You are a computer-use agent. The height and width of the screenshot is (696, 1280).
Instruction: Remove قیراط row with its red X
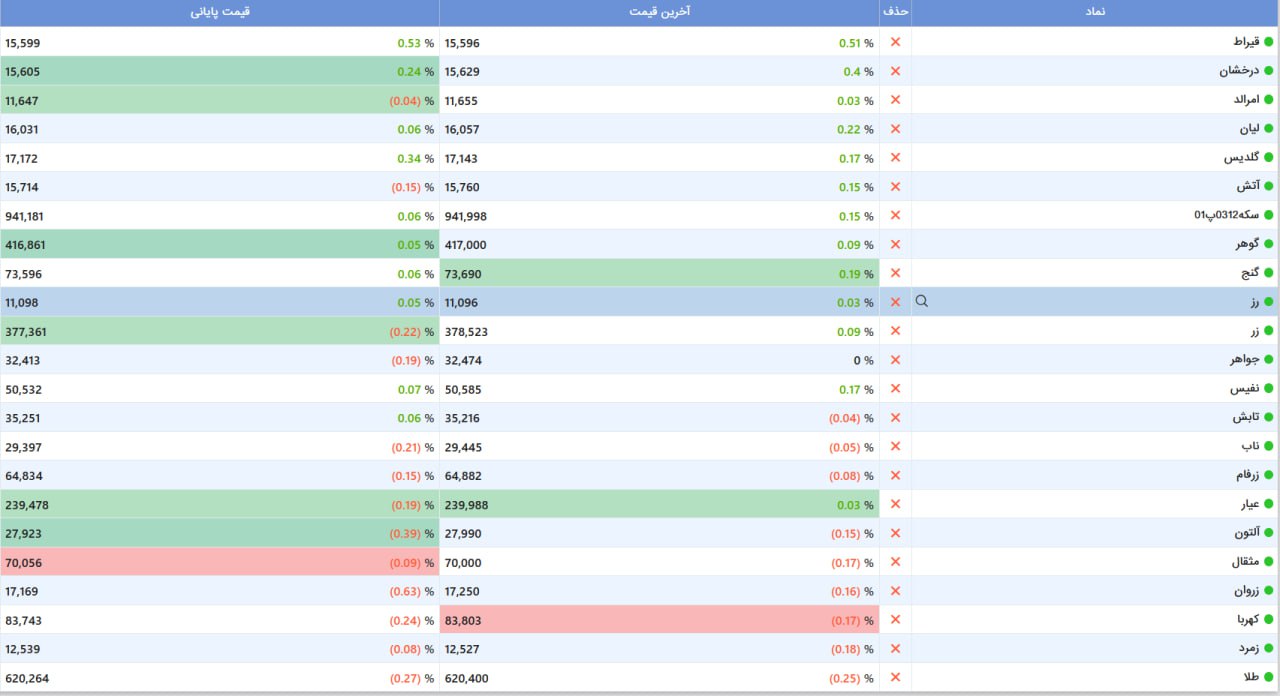point(895,42)
